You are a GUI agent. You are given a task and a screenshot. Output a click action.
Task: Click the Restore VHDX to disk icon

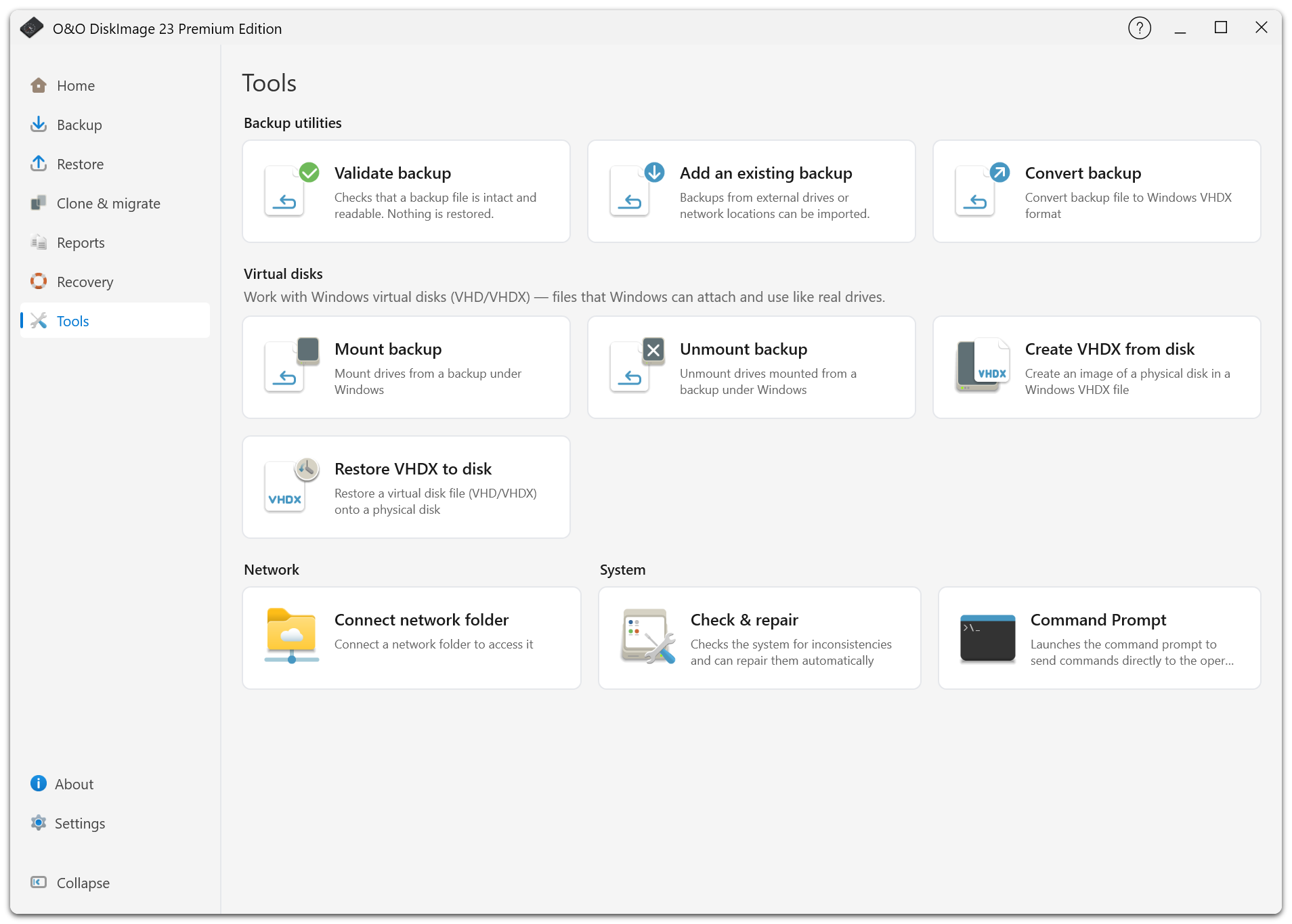click(292, 485)
